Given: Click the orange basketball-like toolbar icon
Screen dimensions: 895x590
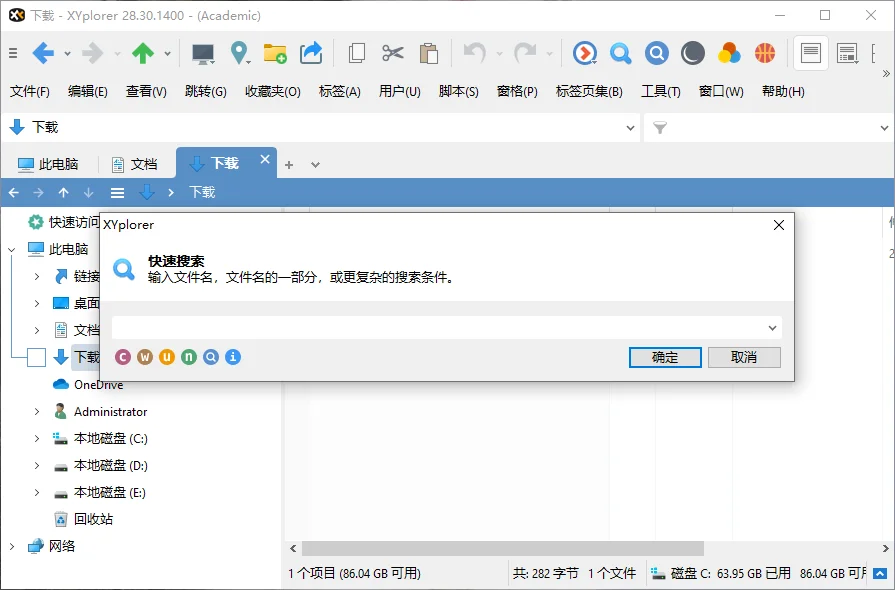Looking at the screenshot, I should (765, 53).
